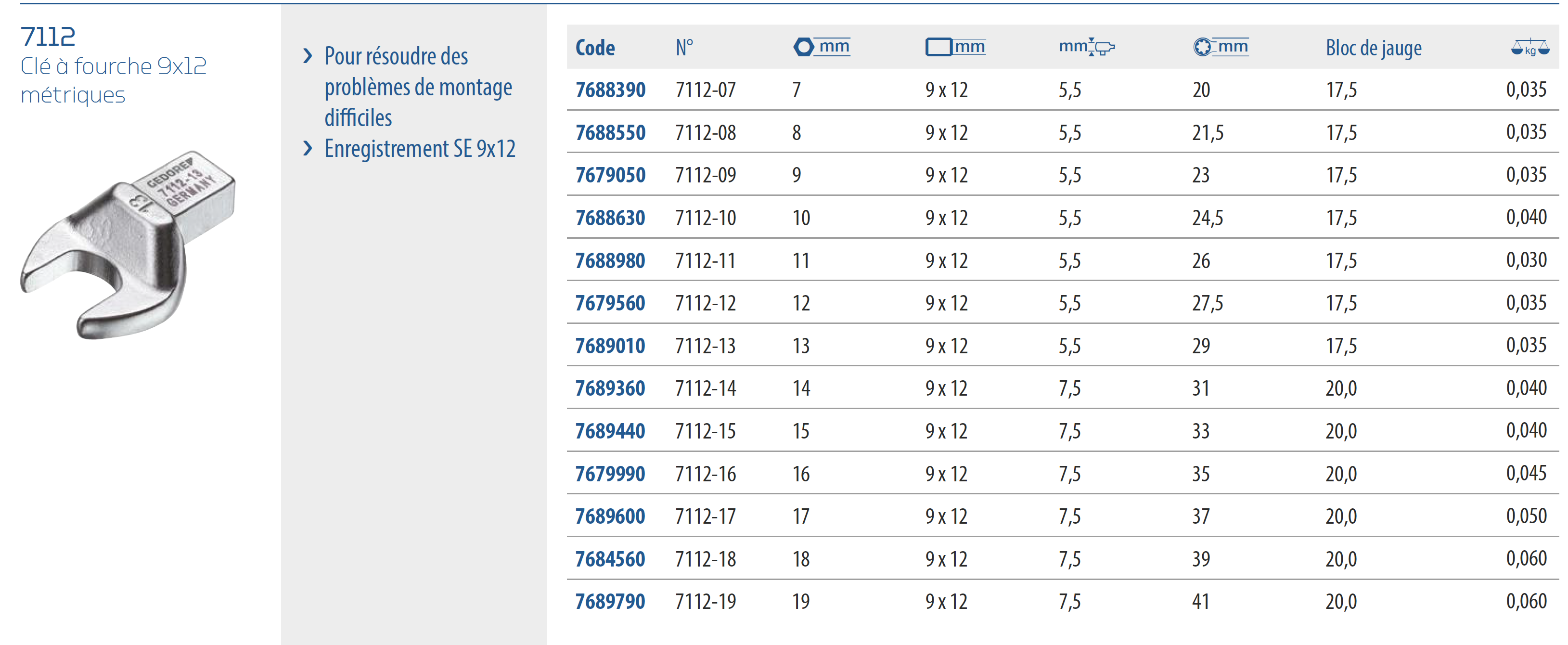This screenshot has width=1568, height=645.
Task: Select part number 7112-11
Action: point(706,261)
